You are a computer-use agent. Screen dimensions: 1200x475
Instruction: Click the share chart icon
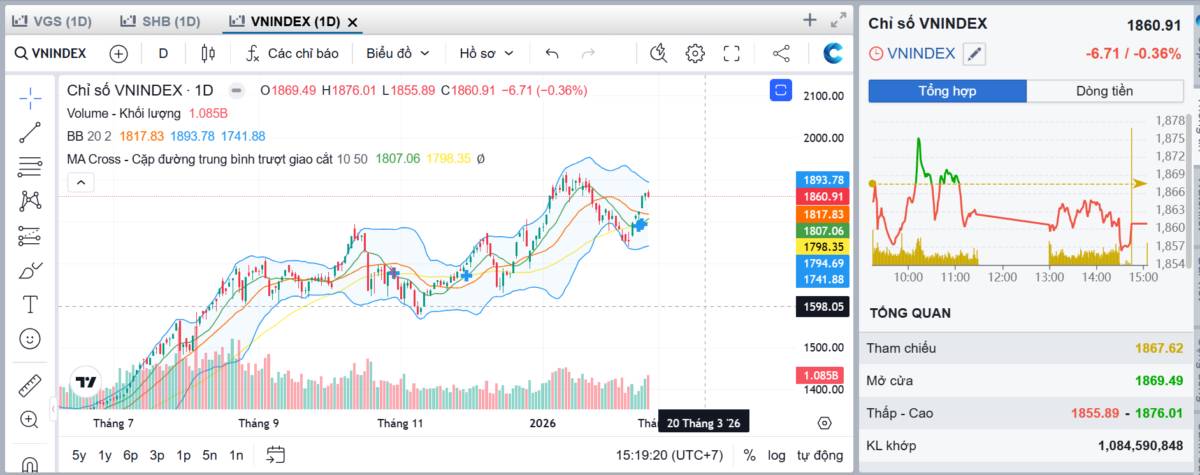tap(782, 54)
